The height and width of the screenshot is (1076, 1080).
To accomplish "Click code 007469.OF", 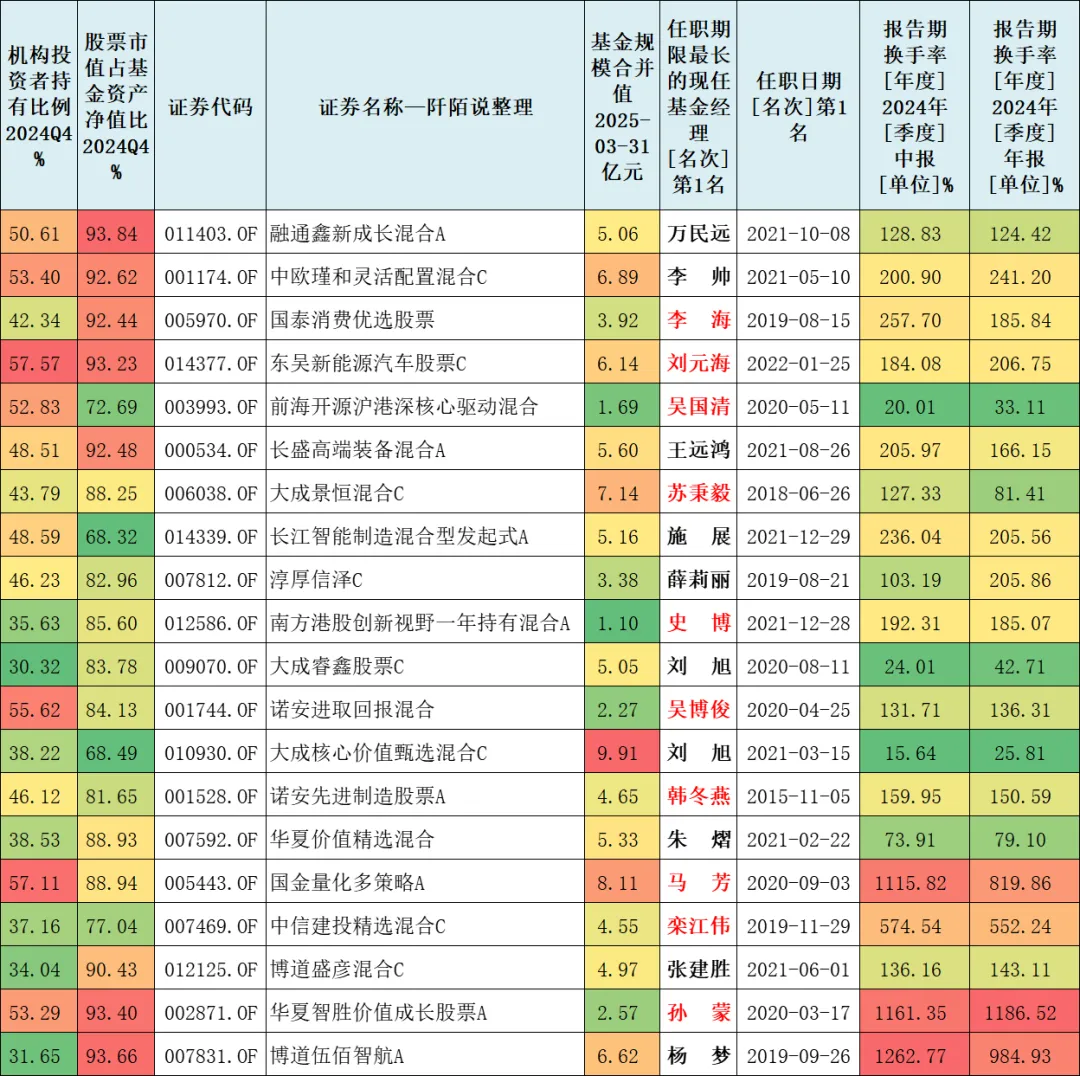I will coord(210,927).
